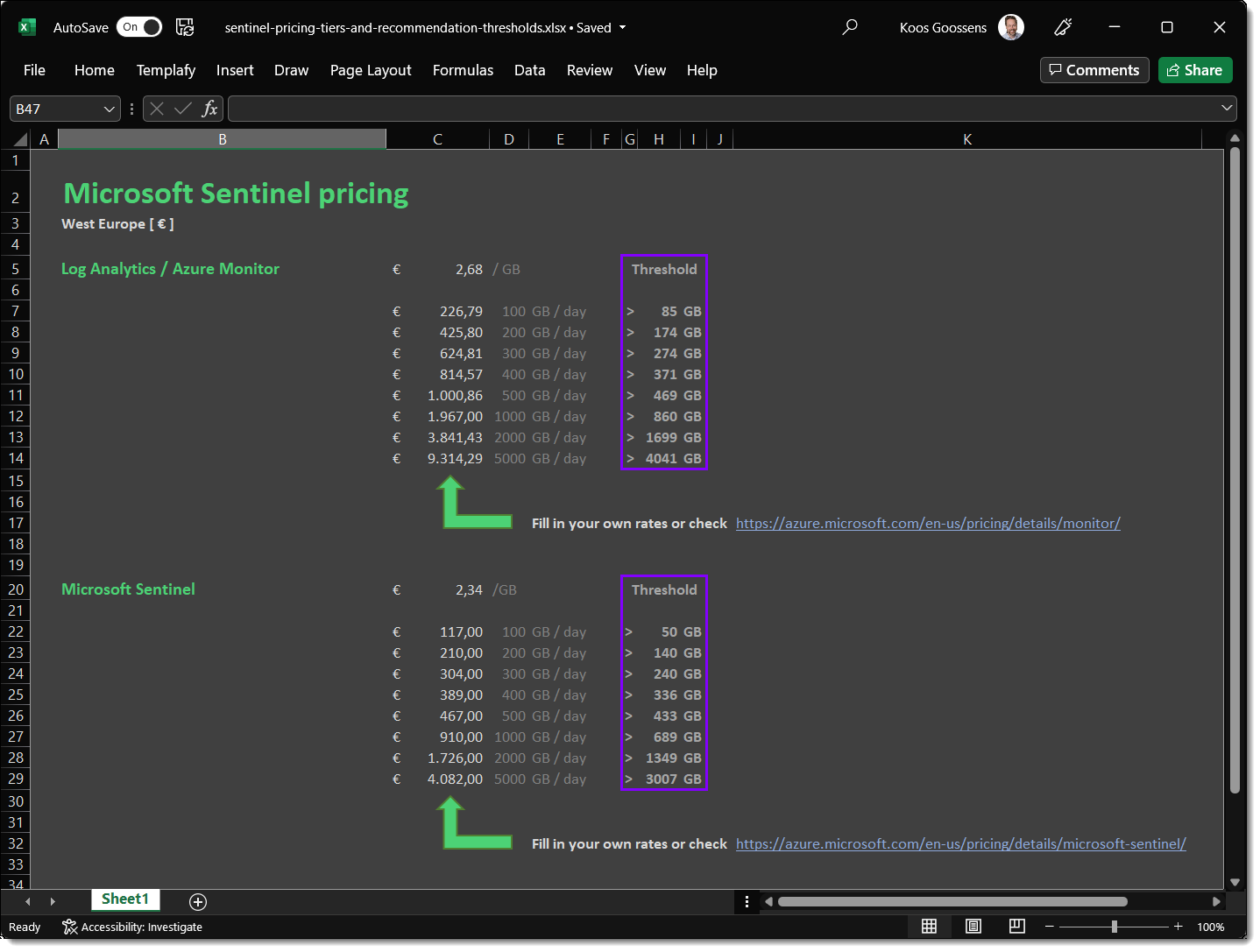Click horizontal scrollbar left arrow
This screenshot has width=1260, height=952.
point(768,901)
